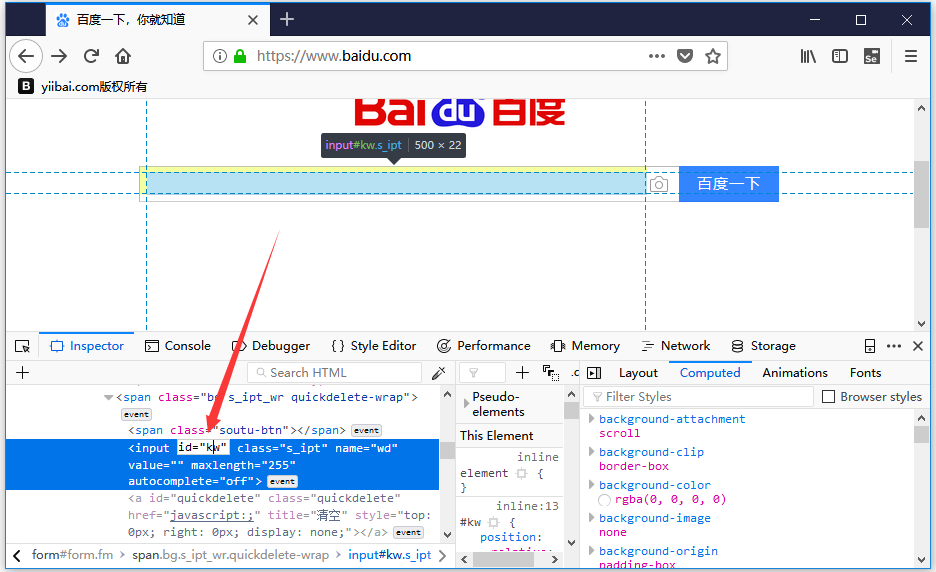Go back using the browser back arrow

[26, 56]
